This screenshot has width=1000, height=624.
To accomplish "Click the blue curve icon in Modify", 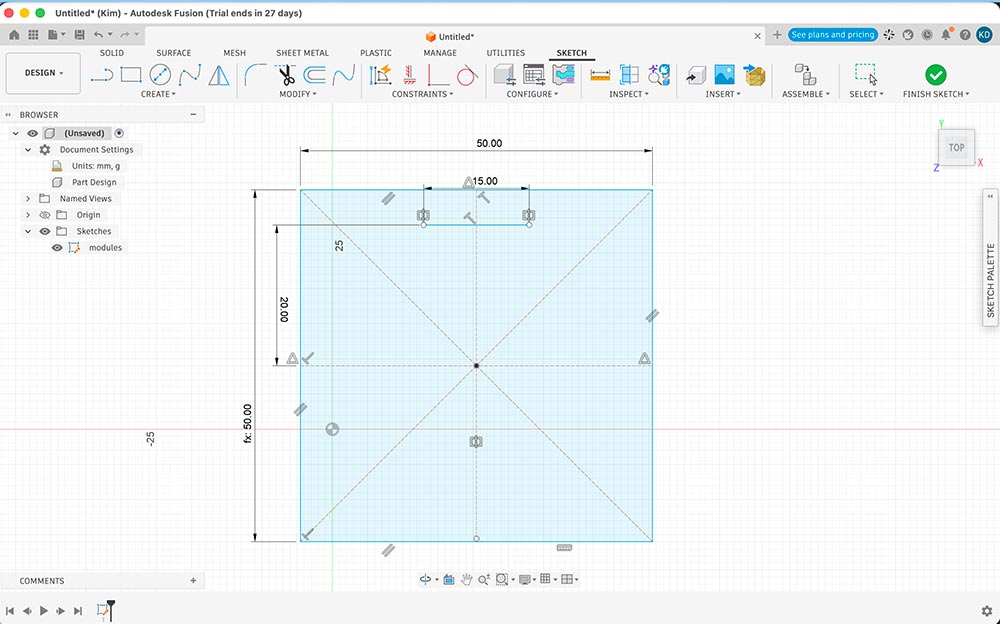I will 344,75.
